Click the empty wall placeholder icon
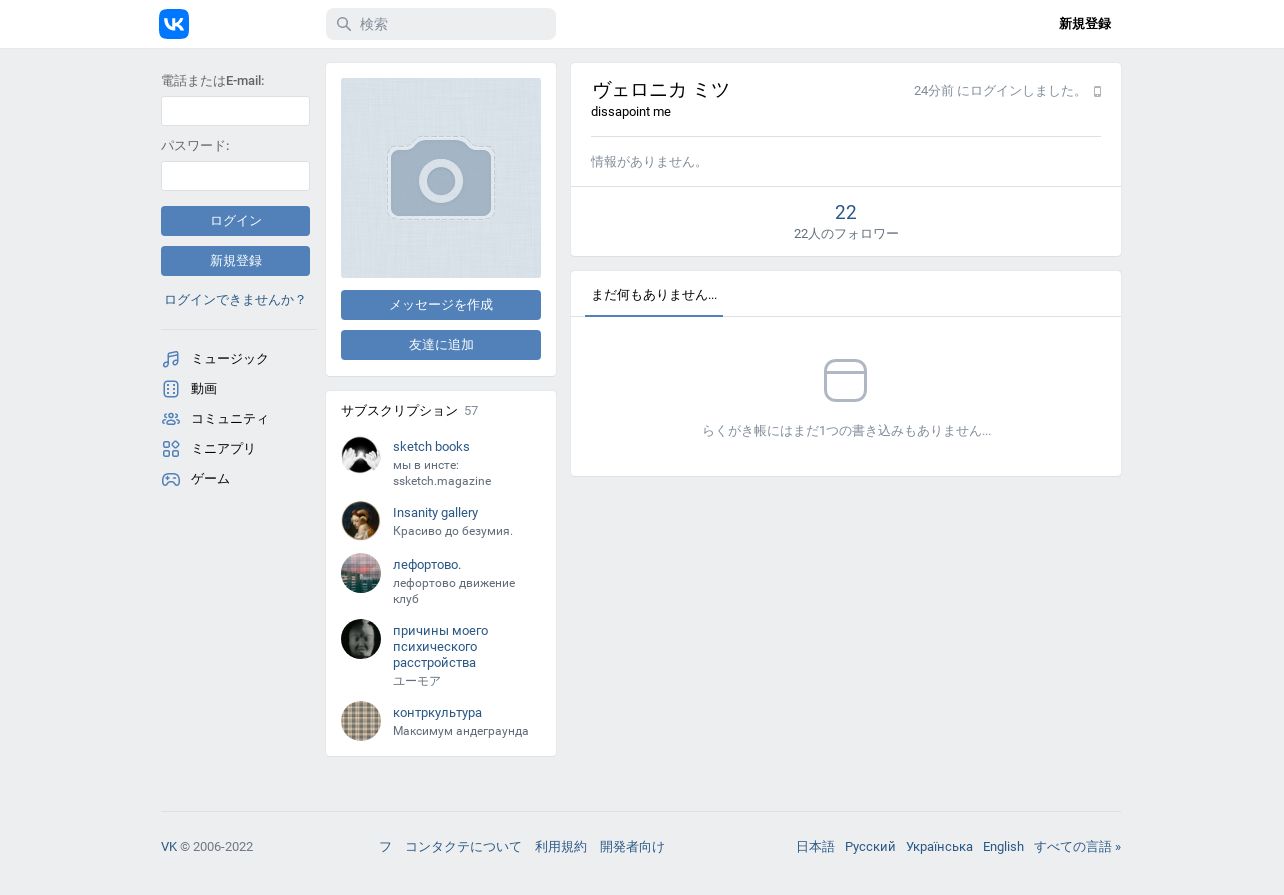This screenshot has height=895, width=1284. tap(845, 380)
